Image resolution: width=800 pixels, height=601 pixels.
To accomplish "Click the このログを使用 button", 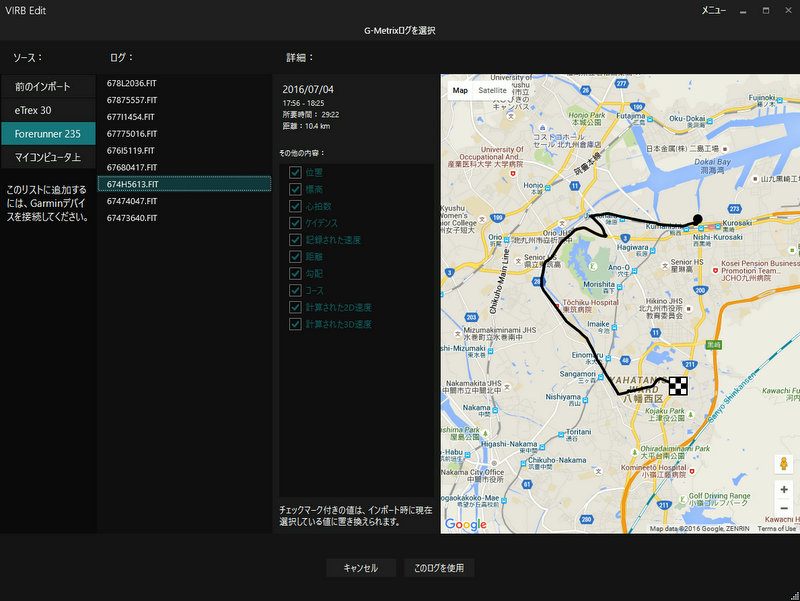I will click(439, 568).
